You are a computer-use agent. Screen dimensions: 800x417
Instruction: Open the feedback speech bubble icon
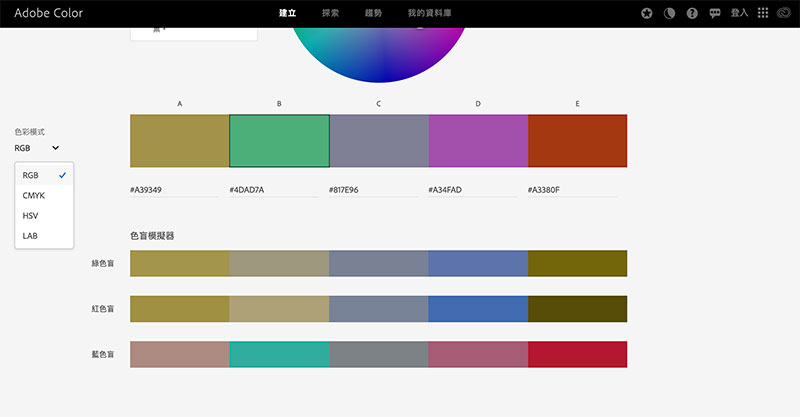[x=714, y=14]
